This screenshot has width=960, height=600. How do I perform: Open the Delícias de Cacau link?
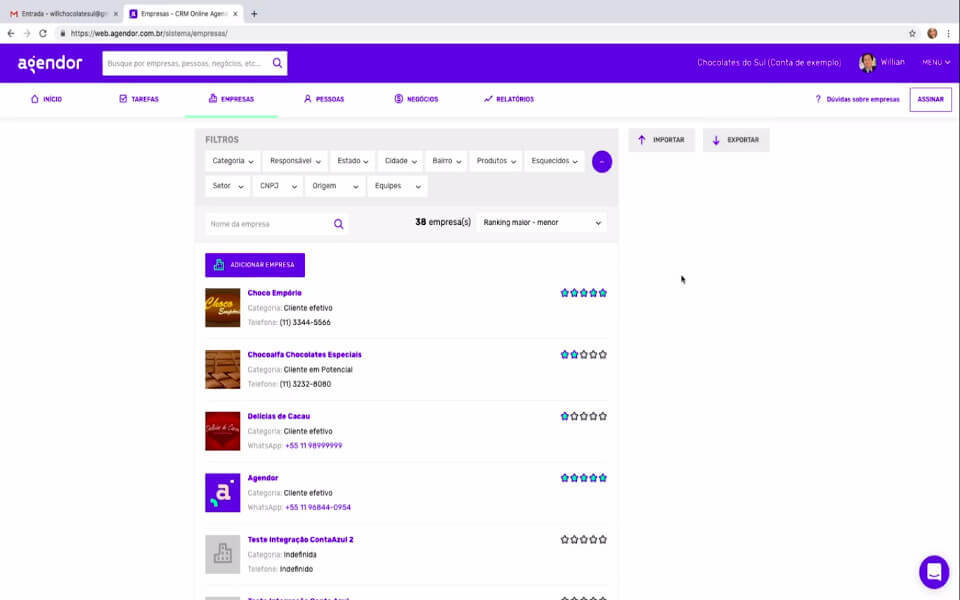click(x=279, y=416)
